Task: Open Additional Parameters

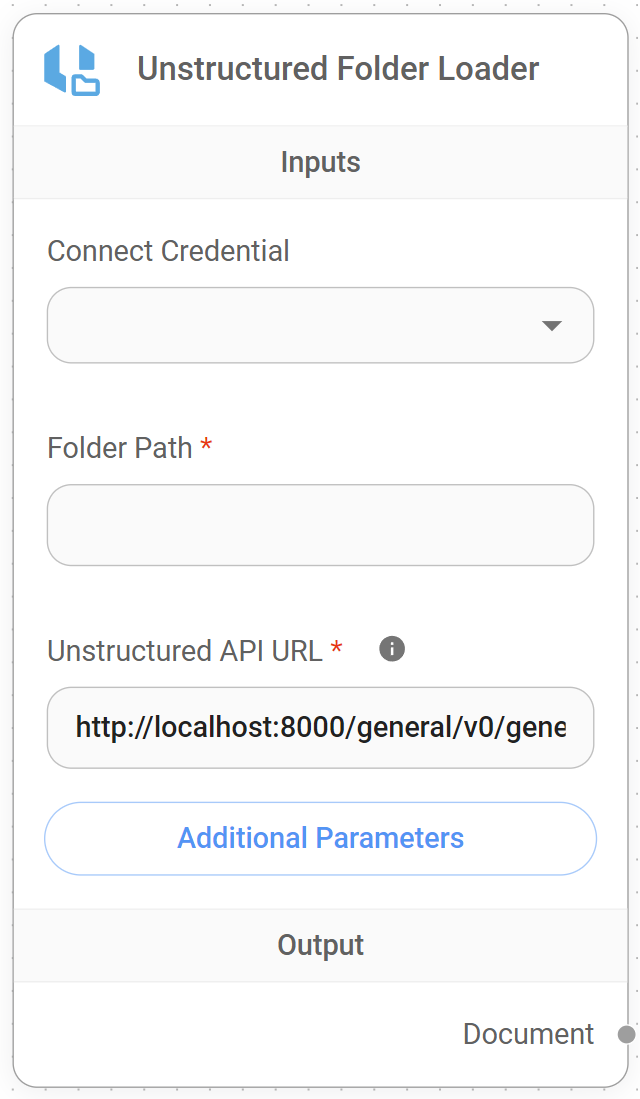Action: [x=320, y=838]
